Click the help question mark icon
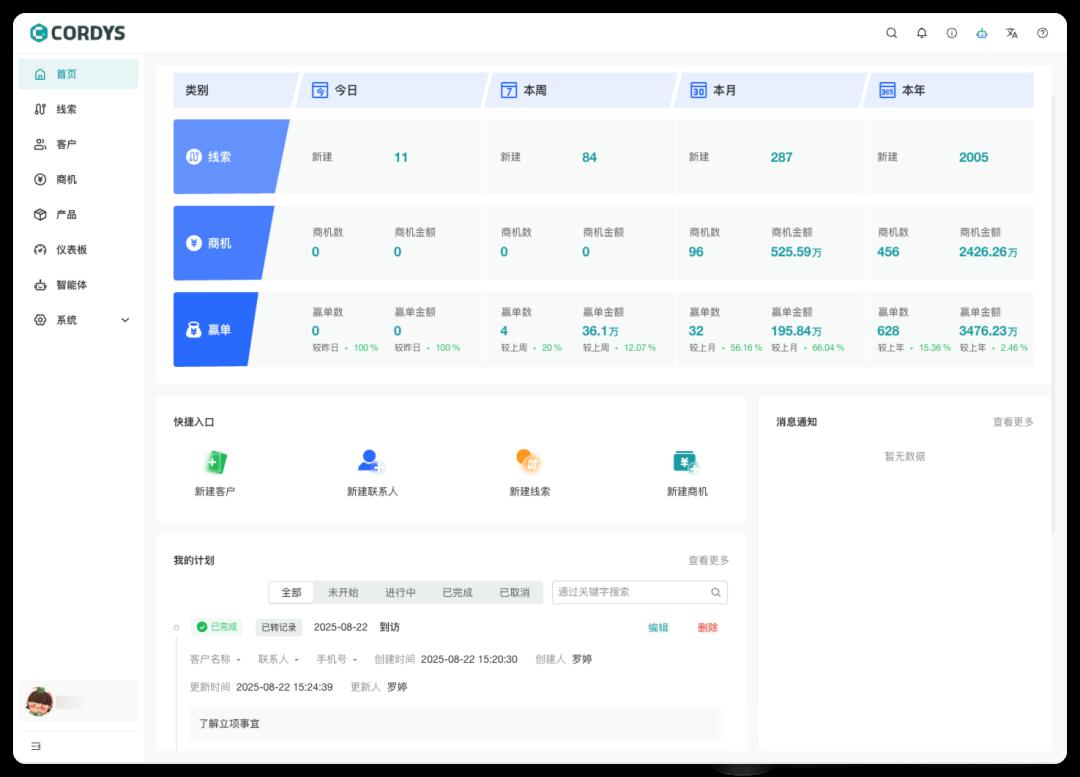The height and width of the screenshot is (777, 1080). [1042, 33]
